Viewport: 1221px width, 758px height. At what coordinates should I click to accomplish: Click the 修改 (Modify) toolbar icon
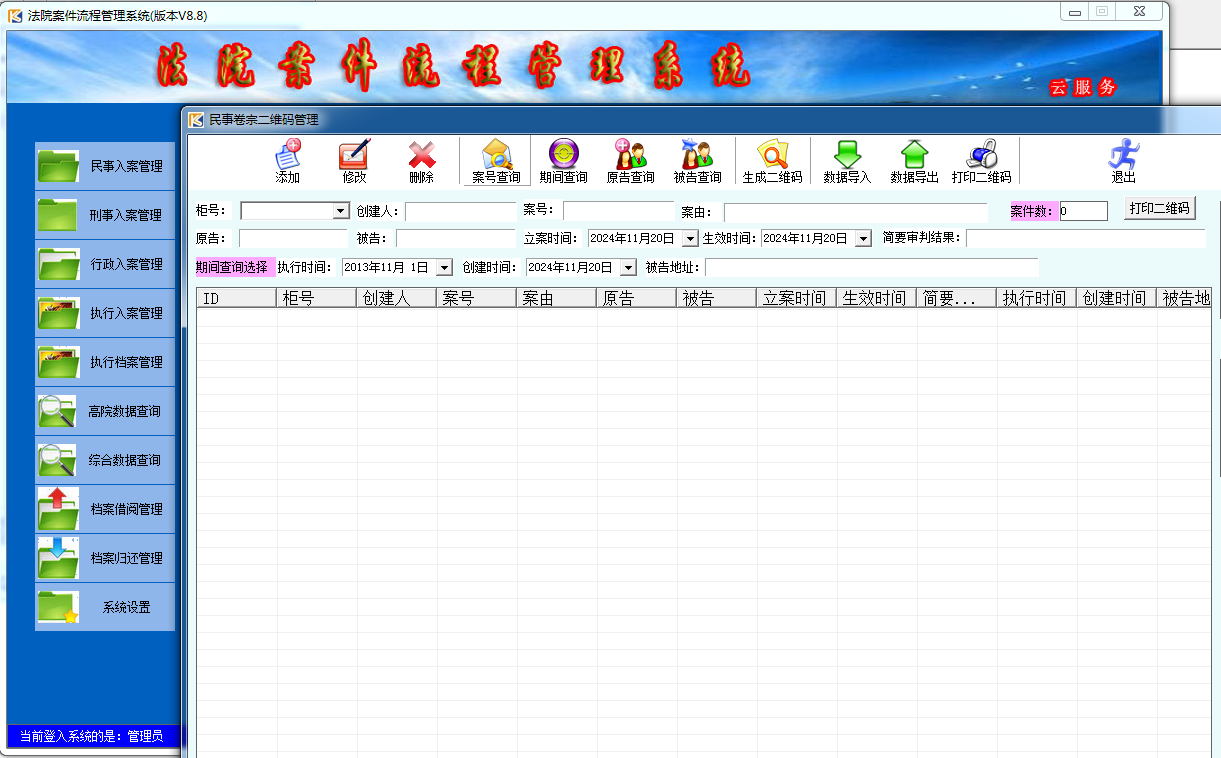tap(354, 160)
